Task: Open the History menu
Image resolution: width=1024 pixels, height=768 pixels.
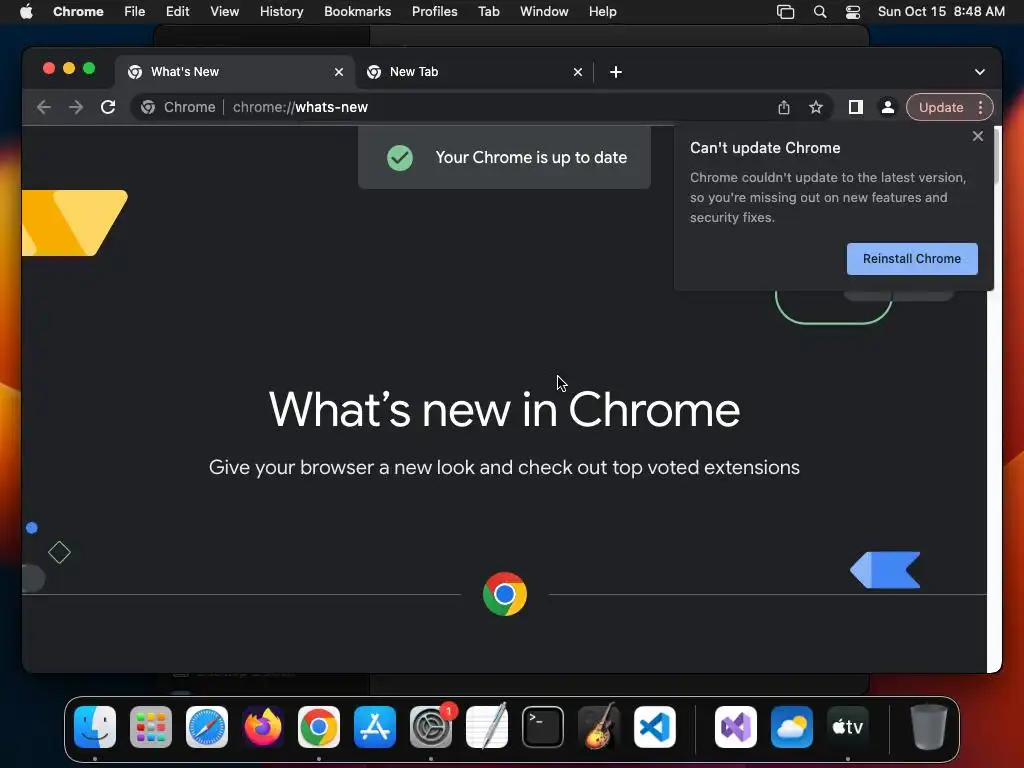Action: 281,11
